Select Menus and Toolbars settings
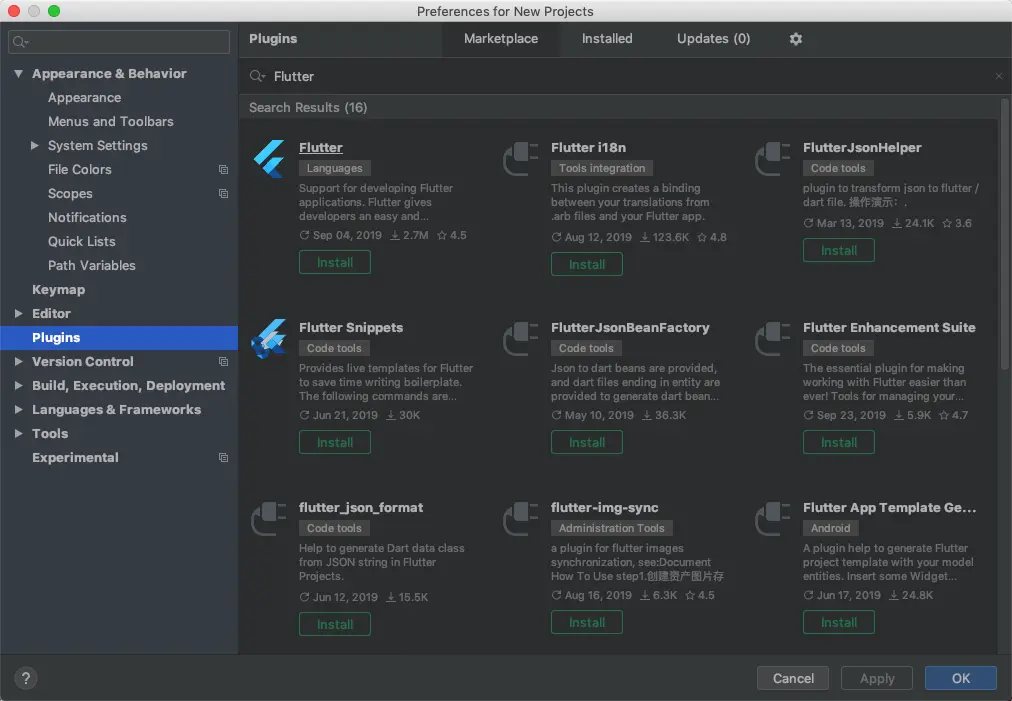This screenshot has width=1012, height=701. click(x=110, y=121)
